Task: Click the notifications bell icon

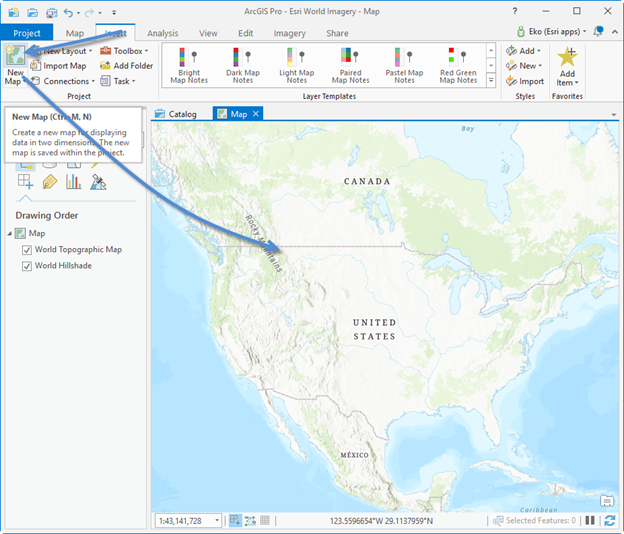Action: [x=598, y=31]
